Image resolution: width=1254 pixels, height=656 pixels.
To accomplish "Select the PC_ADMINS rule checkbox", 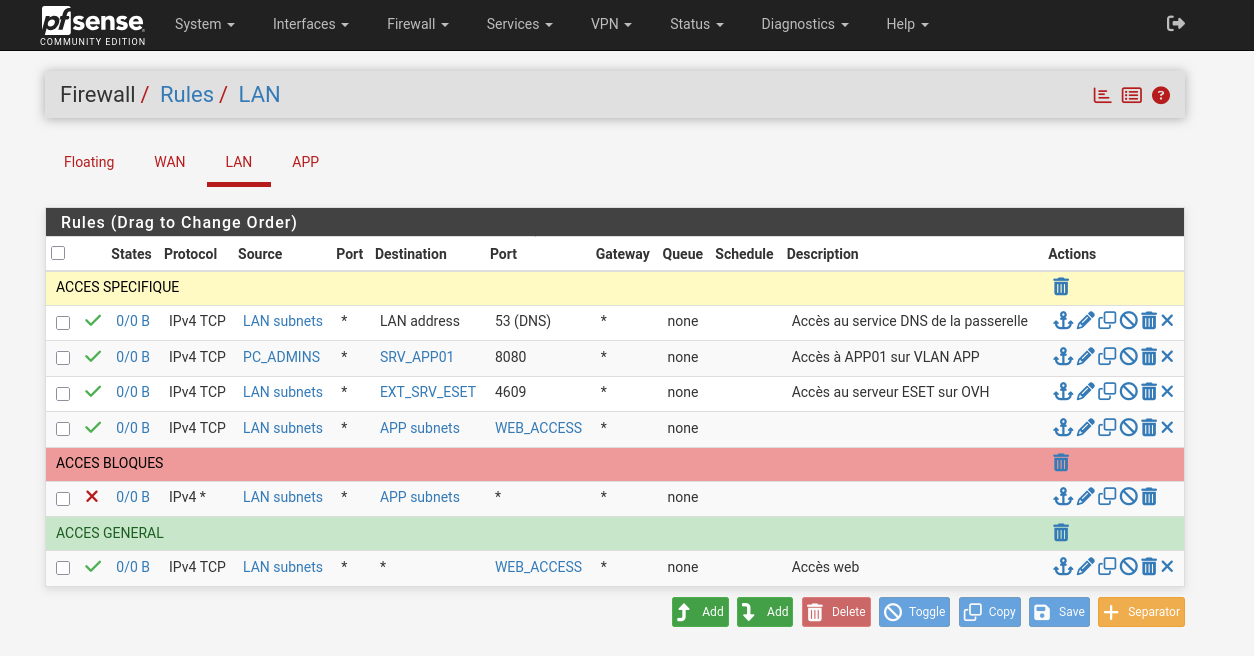I will (x=63, y=358).
